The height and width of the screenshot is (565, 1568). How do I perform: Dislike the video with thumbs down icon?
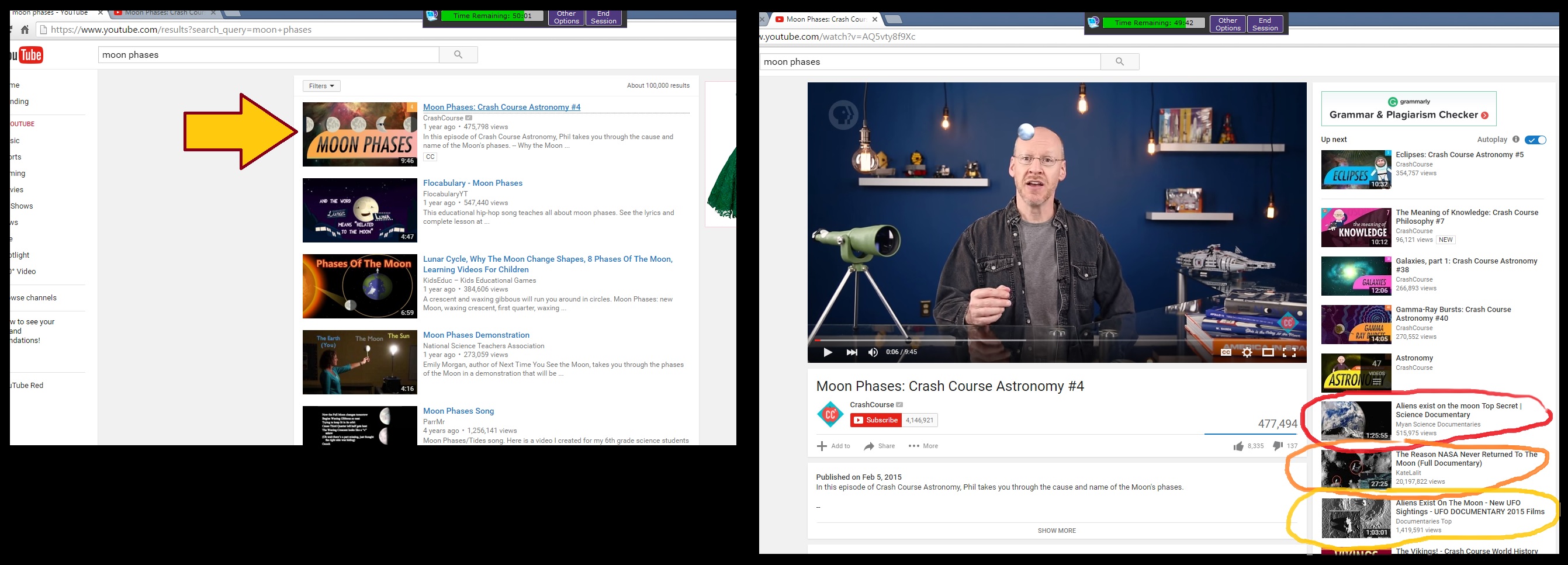pyautogui.click(x=1278, y=446)
